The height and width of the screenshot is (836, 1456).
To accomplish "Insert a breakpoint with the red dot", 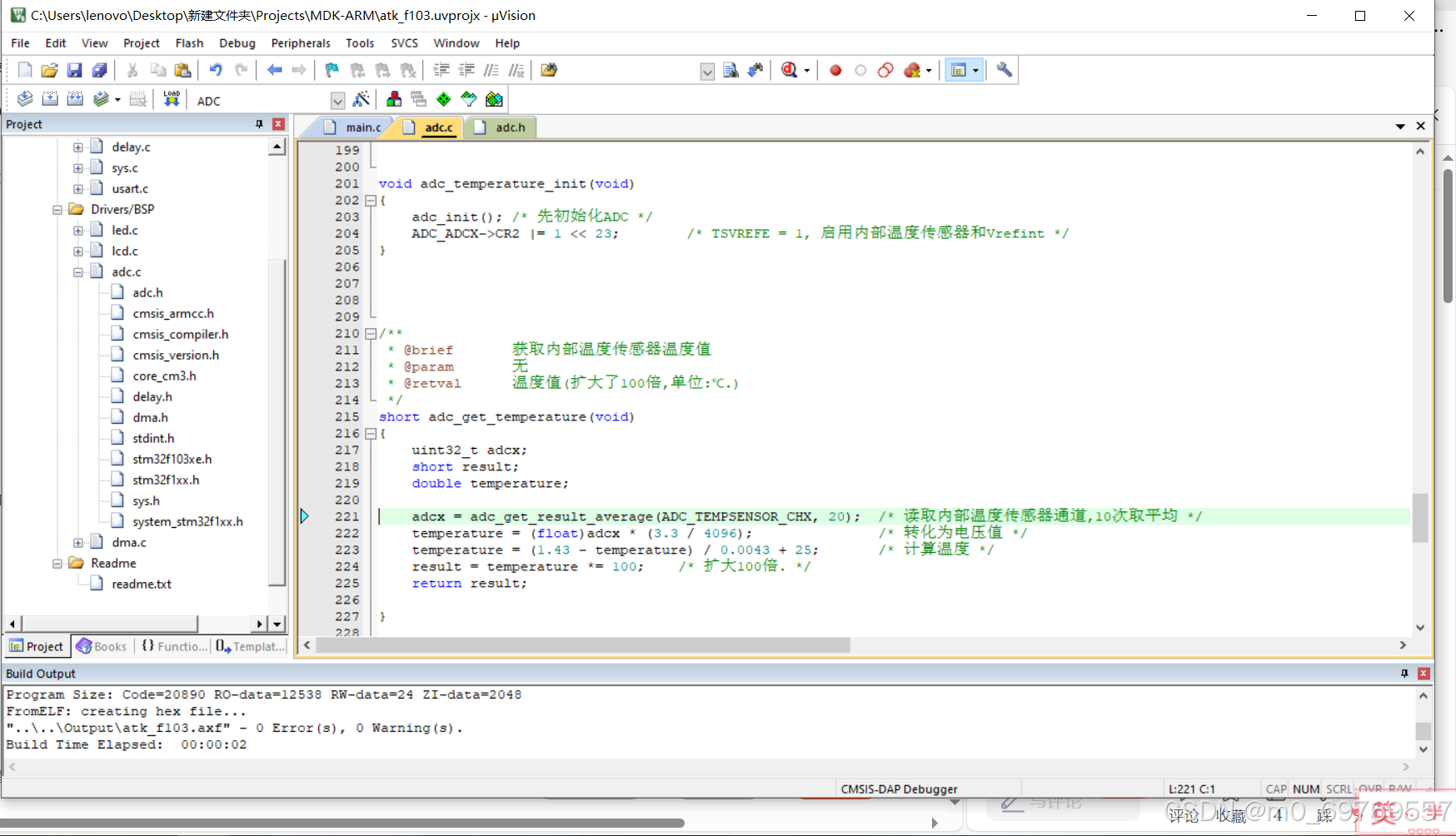I will pos(835,70).
